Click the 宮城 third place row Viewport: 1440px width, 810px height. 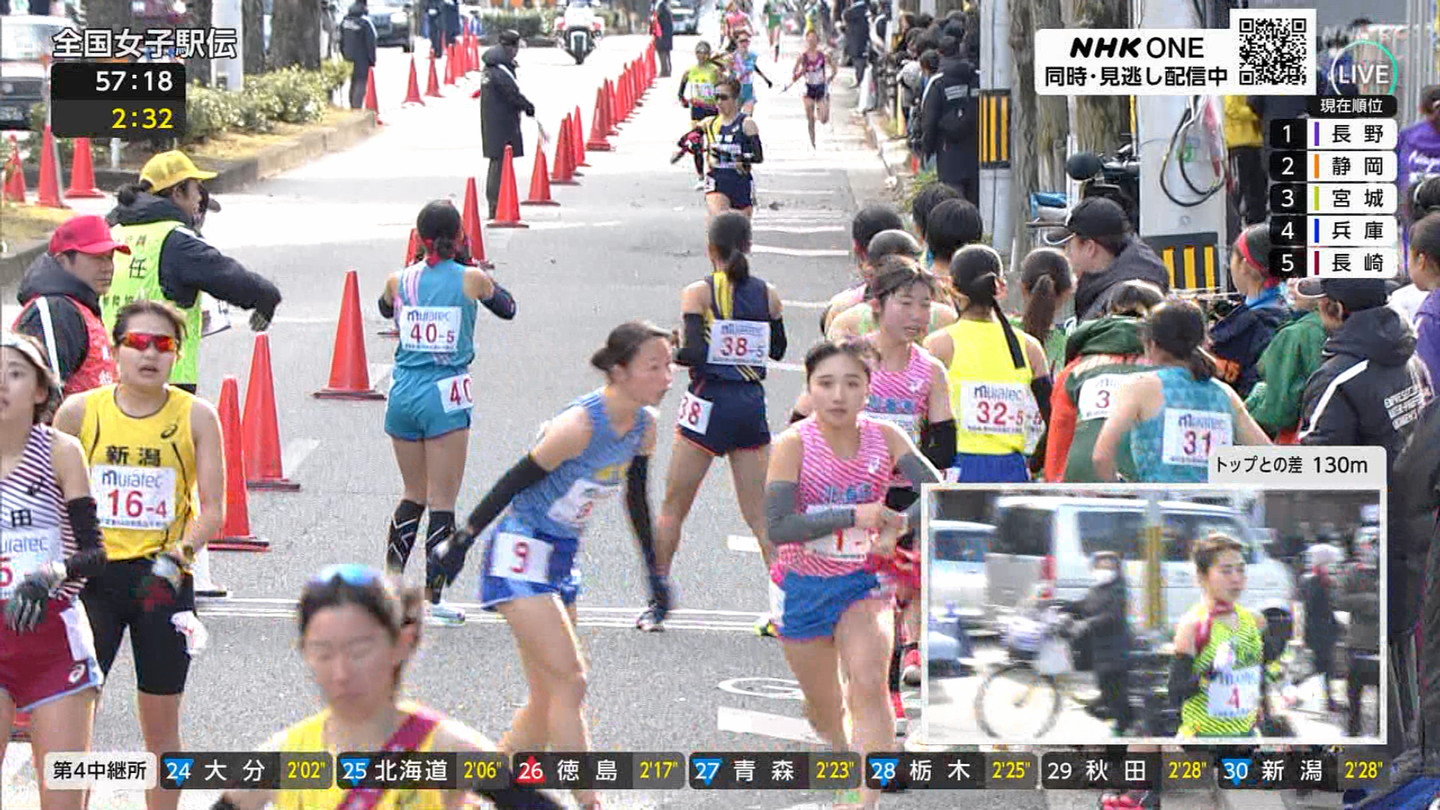[1332, 198]
